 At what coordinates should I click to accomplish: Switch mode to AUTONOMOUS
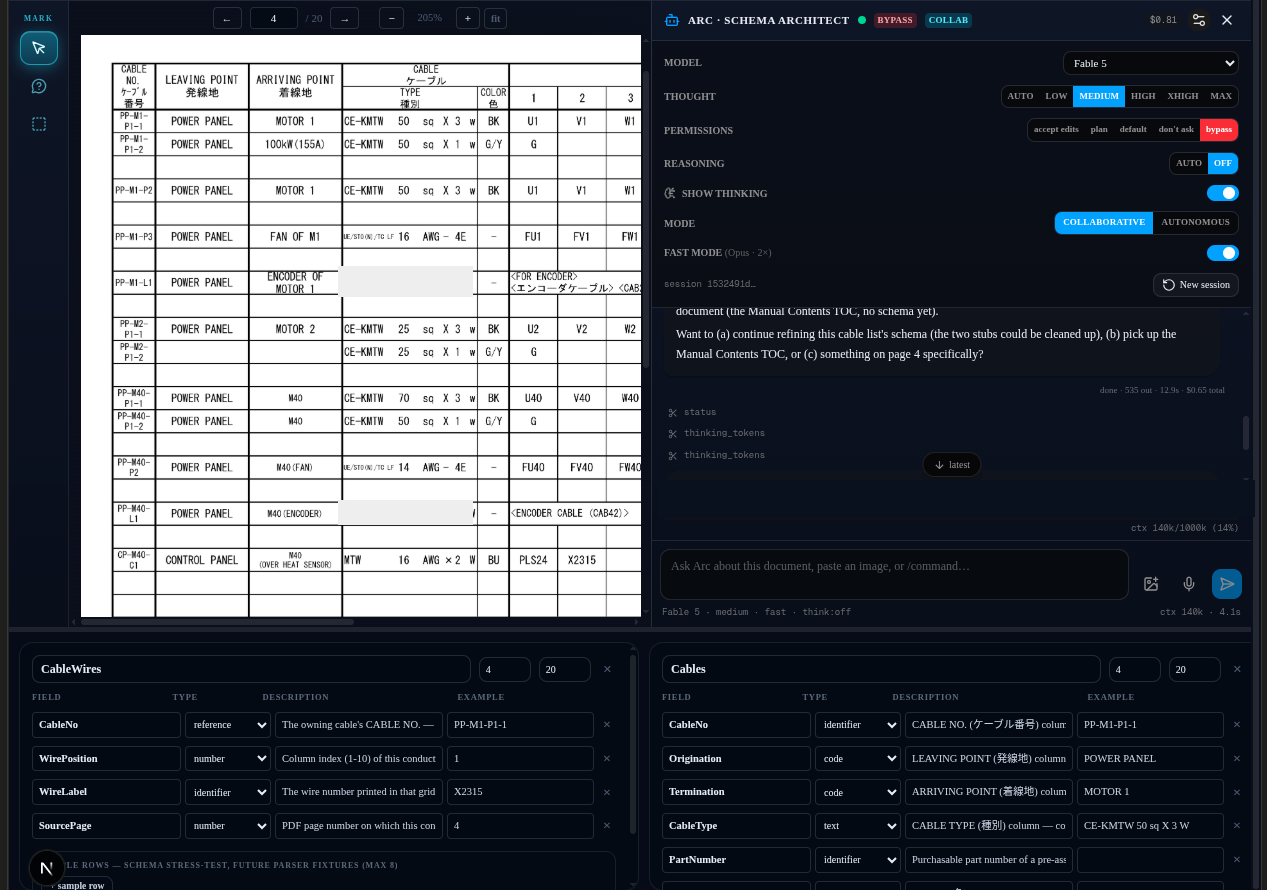coord(1195,222)
